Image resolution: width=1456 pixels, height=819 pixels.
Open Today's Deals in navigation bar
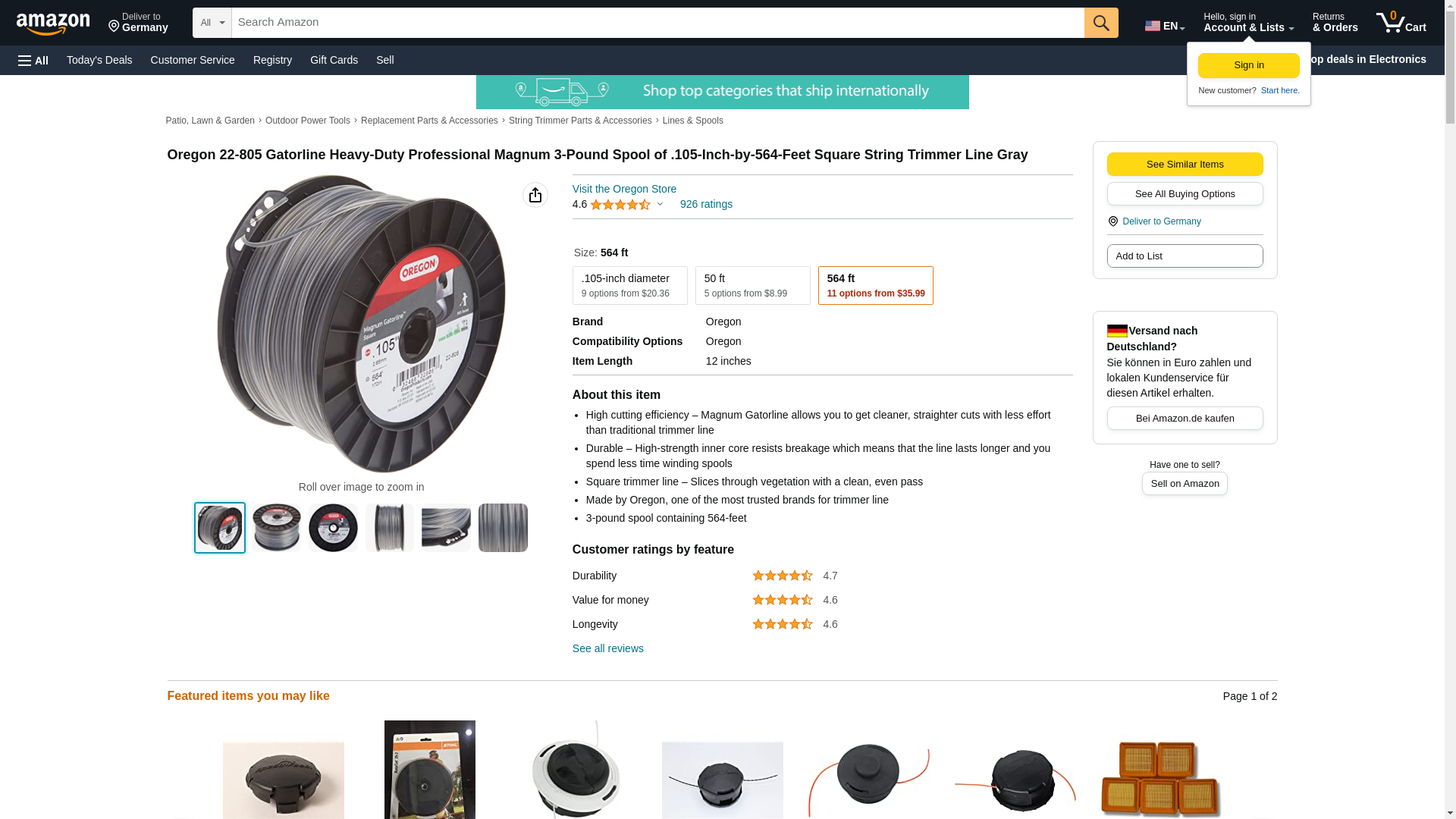99,60
